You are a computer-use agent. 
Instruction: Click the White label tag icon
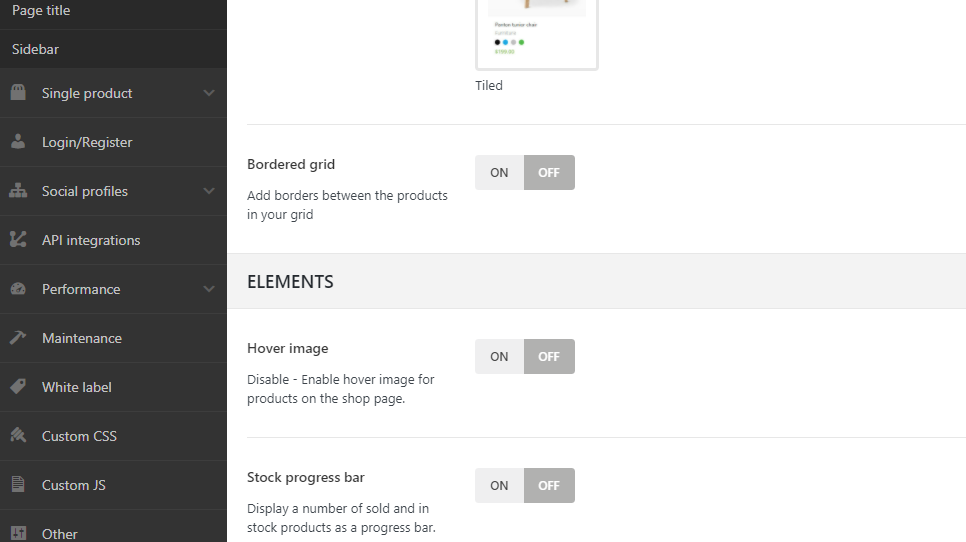pyautogui.click(x=18, y=387)
